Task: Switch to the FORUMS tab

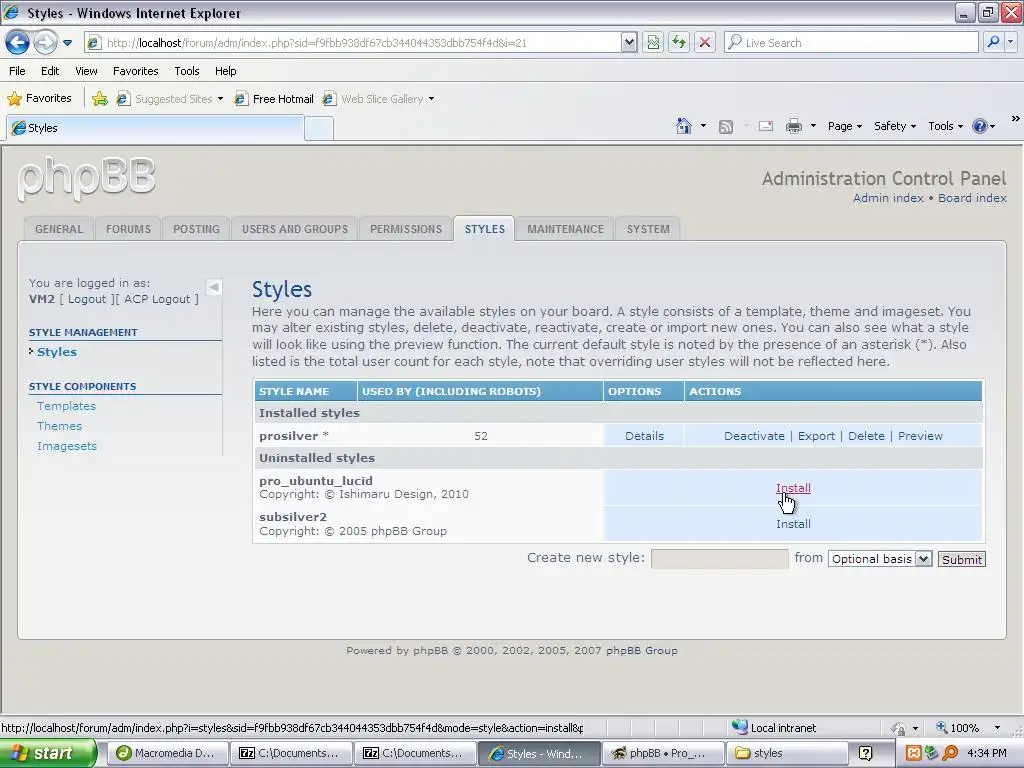Action: tap(128, 229)
